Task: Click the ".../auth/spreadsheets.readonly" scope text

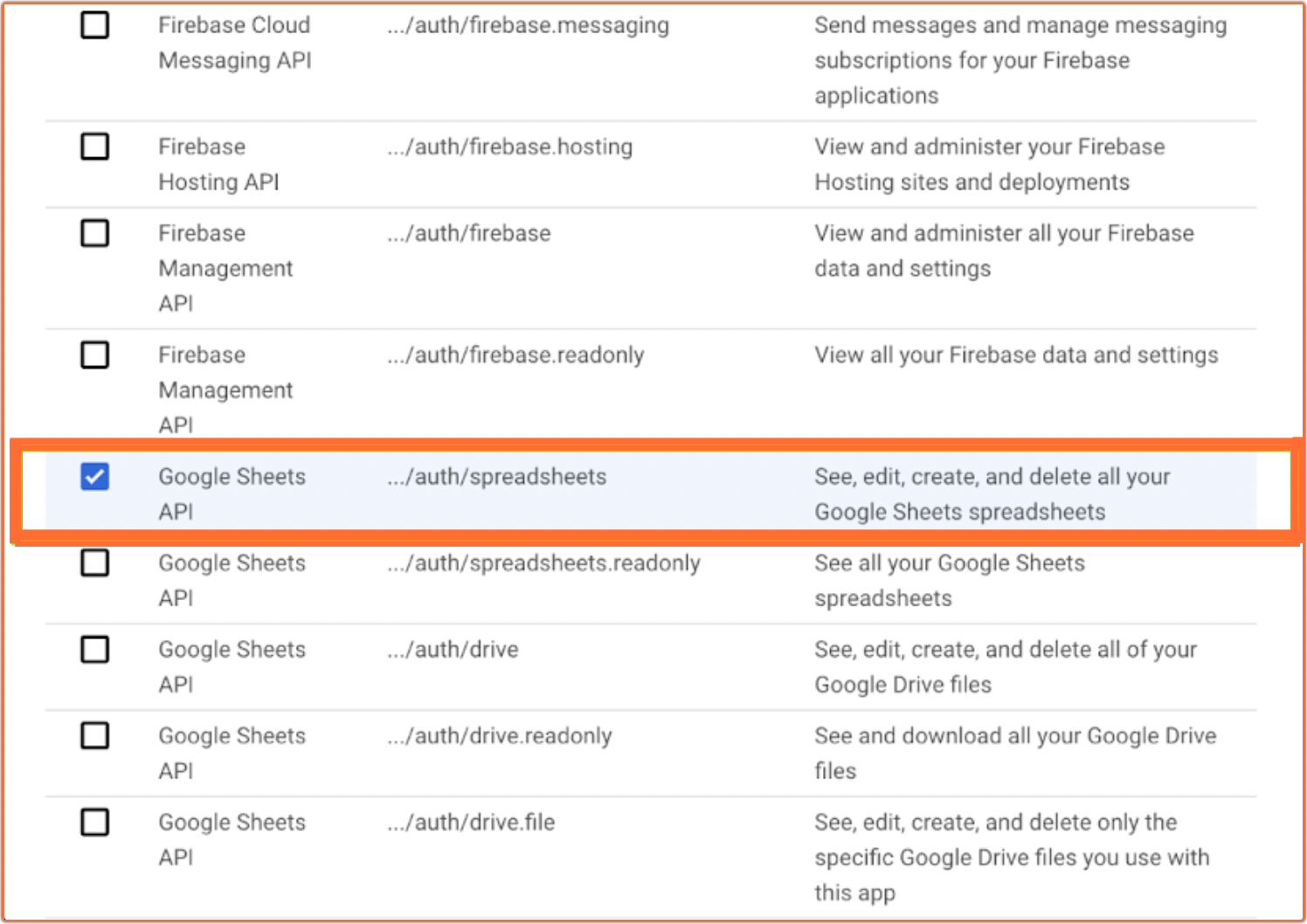Action: [543, 563]
